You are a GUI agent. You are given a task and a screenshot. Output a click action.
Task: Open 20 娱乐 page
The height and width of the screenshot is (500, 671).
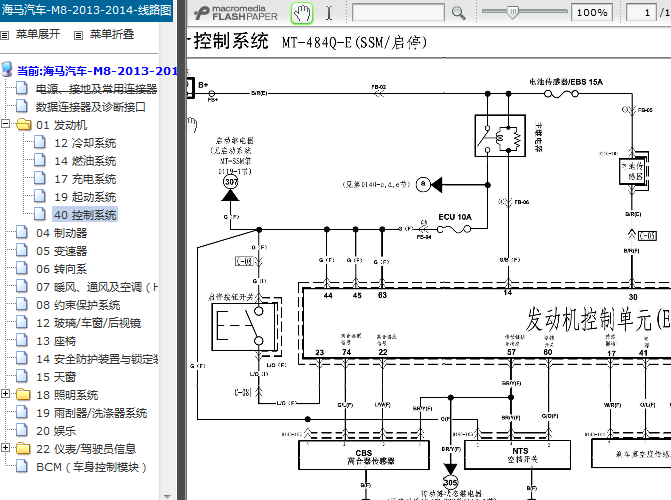coord(56,431)
